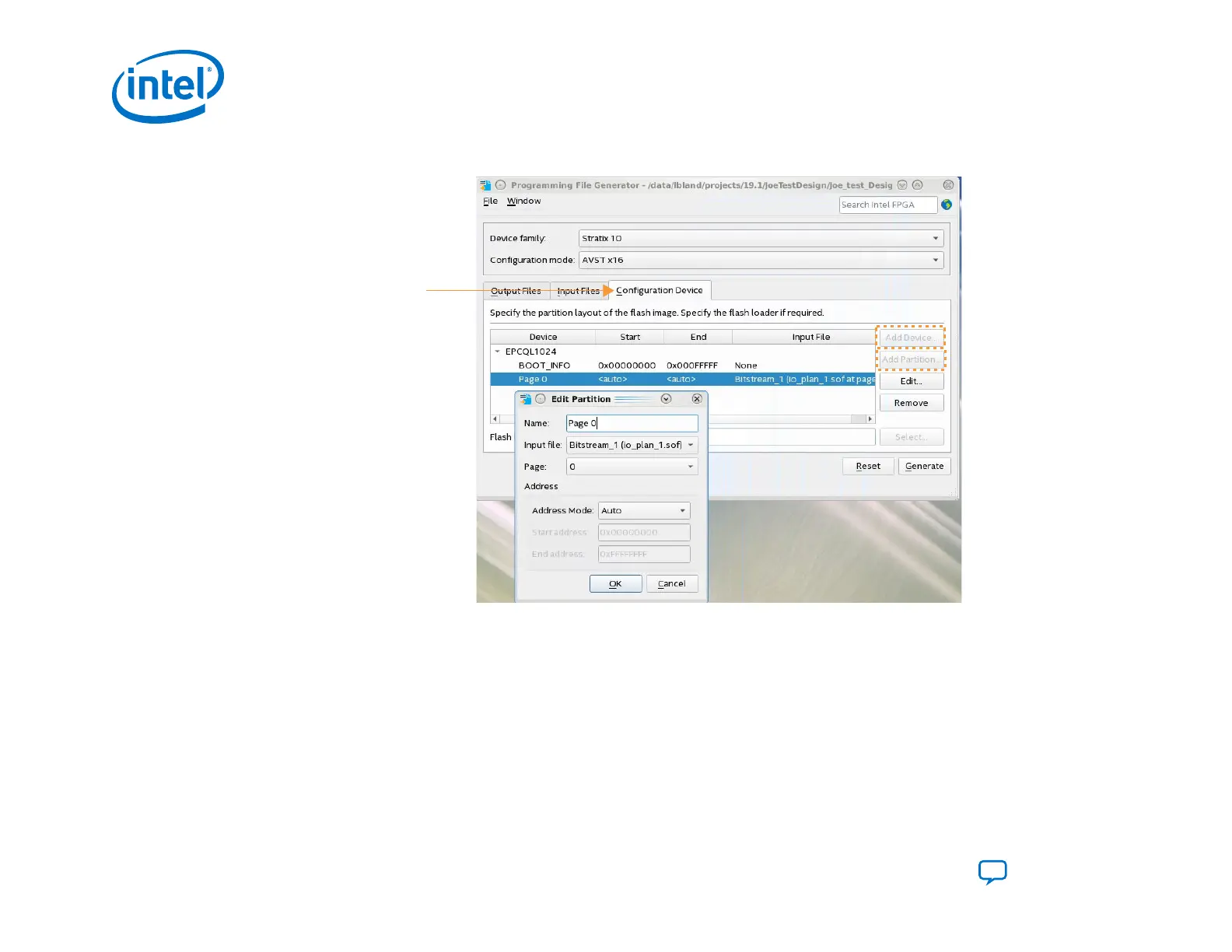The width and height of the screenshot is (1232, 952).
Task: Click in the Search Intel FPGA field
Action: [x=888, y=205]
